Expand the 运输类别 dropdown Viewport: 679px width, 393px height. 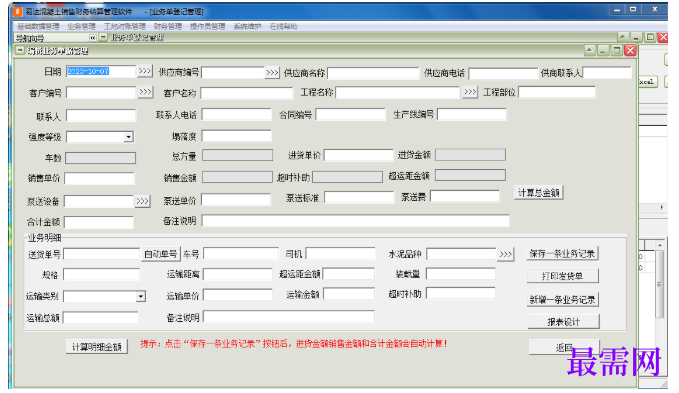click(140, 296)
